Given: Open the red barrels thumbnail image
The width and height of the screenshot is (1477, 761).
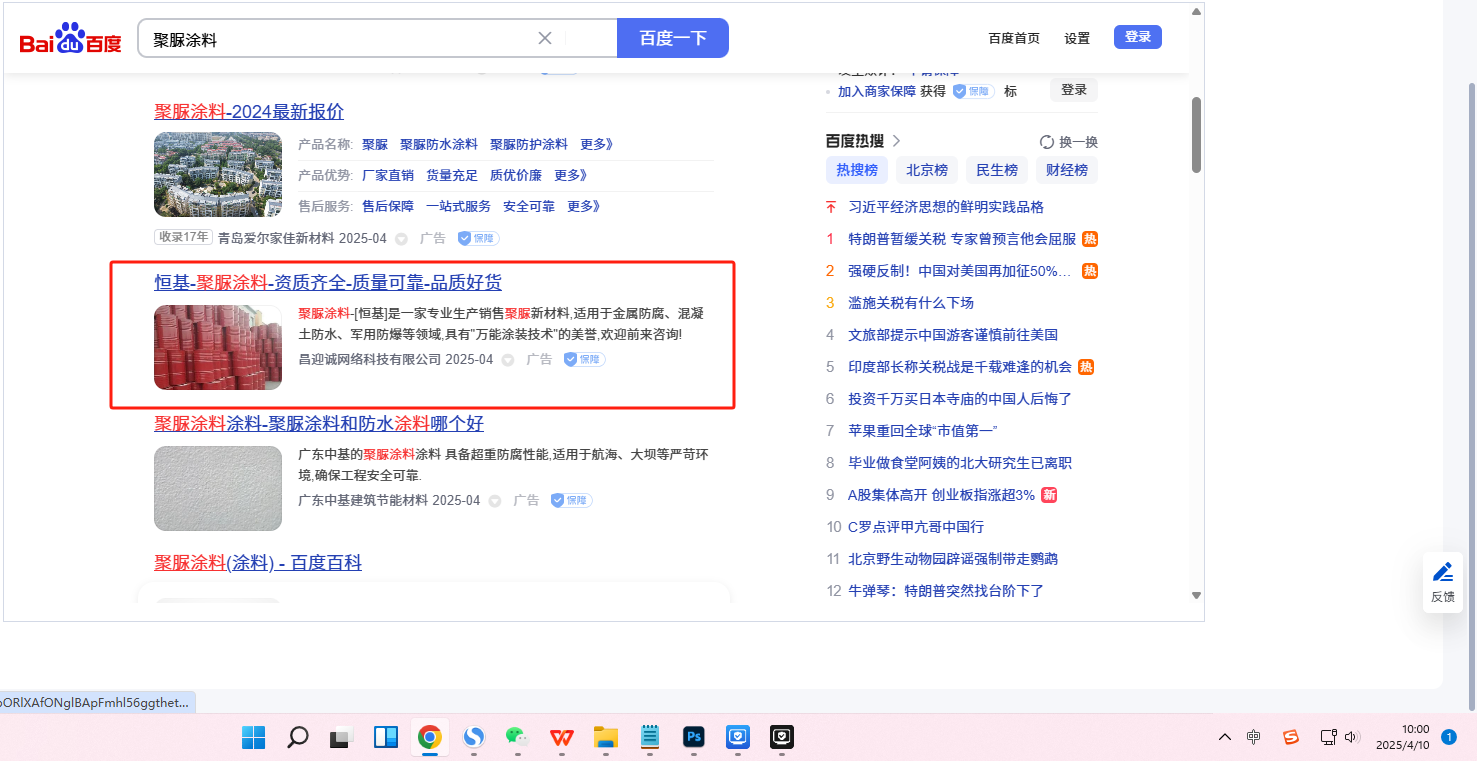Looking at the screenshot, I should (x=218, y=347).
